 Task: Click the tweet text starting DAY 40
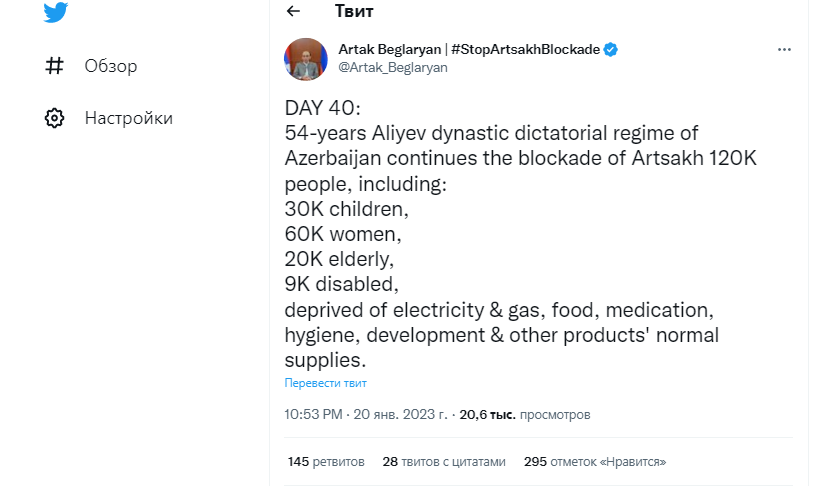(x=500, y=230)
